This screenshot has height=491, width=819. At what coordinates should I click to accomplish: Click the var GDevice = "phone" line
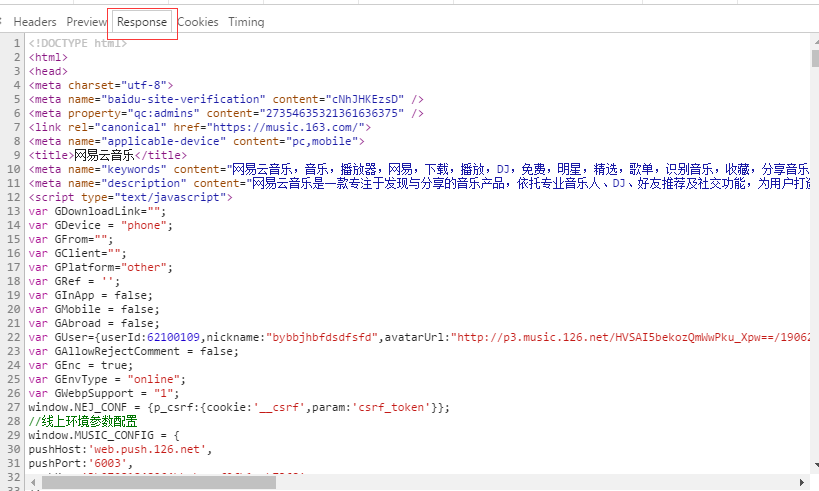tap(101, 226)
